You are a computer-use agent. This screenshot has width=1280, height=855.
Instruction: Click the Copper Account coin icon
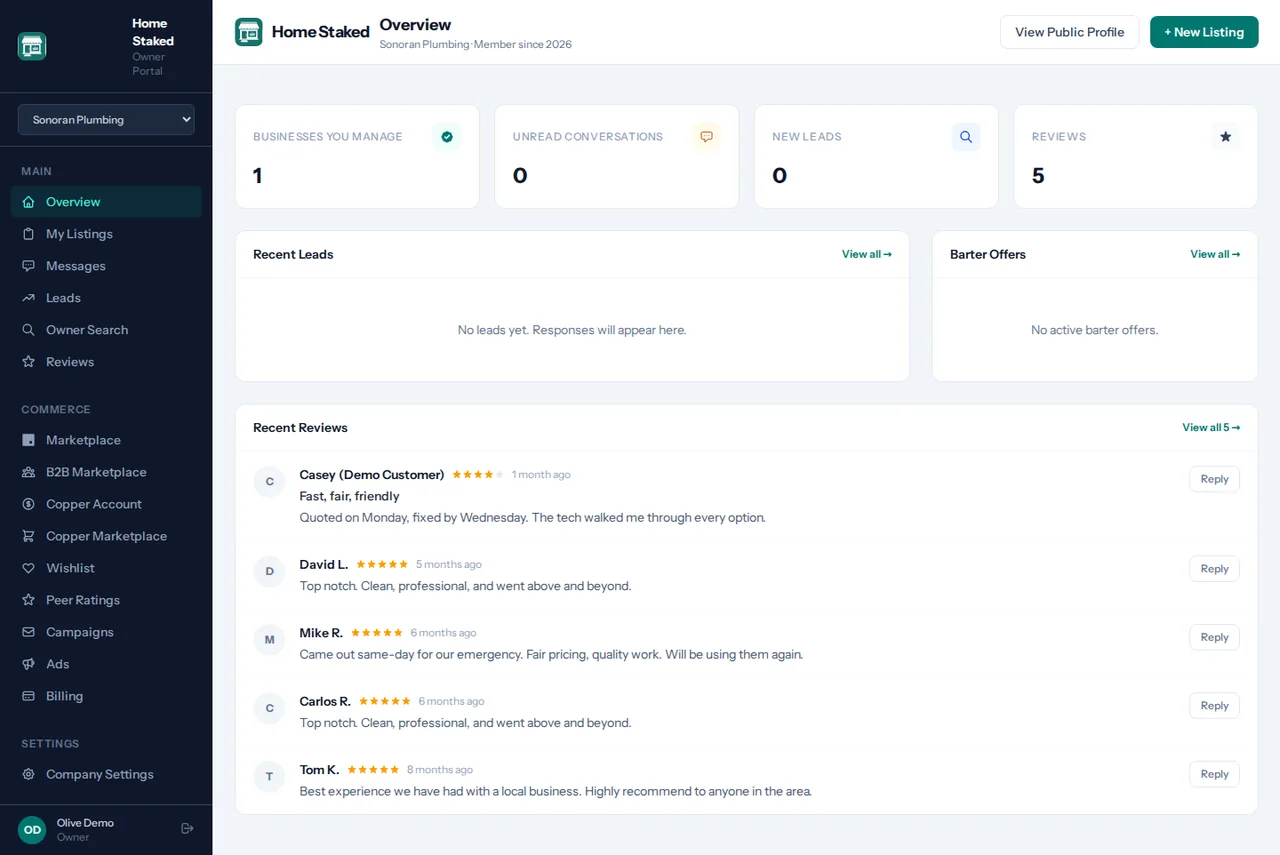[28, 504]
